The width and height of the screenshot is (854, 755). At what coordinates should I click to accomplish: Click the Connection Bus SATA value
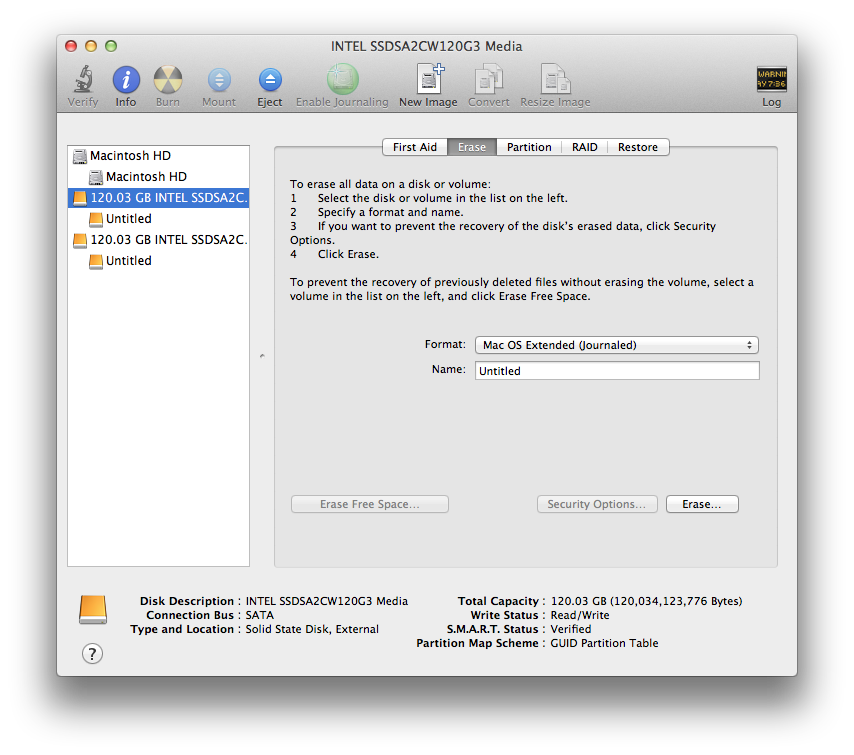click(260, 615)
